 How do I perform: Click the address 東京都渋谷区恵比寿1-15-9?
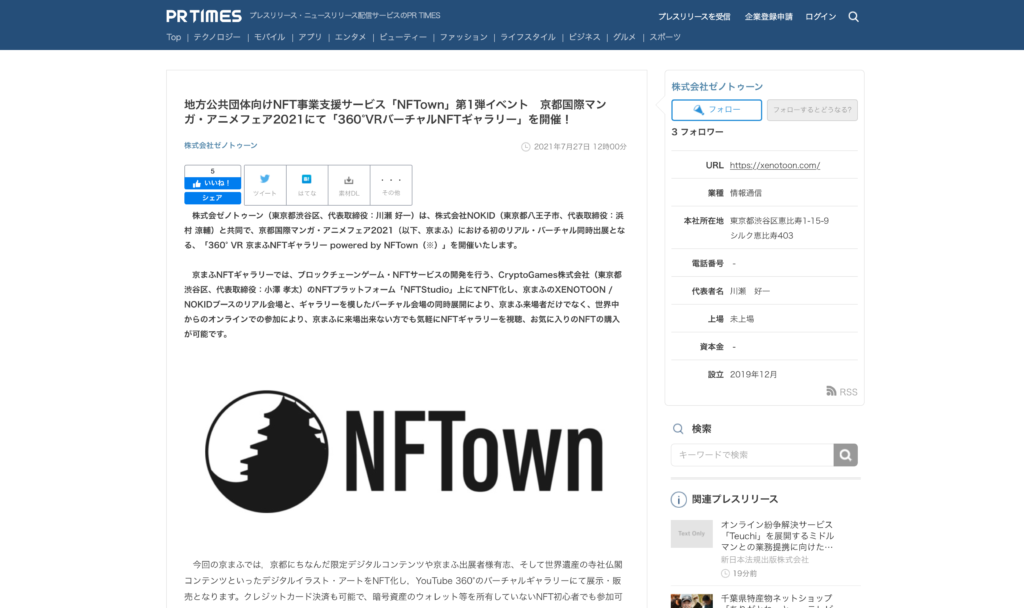coord(779,221)
